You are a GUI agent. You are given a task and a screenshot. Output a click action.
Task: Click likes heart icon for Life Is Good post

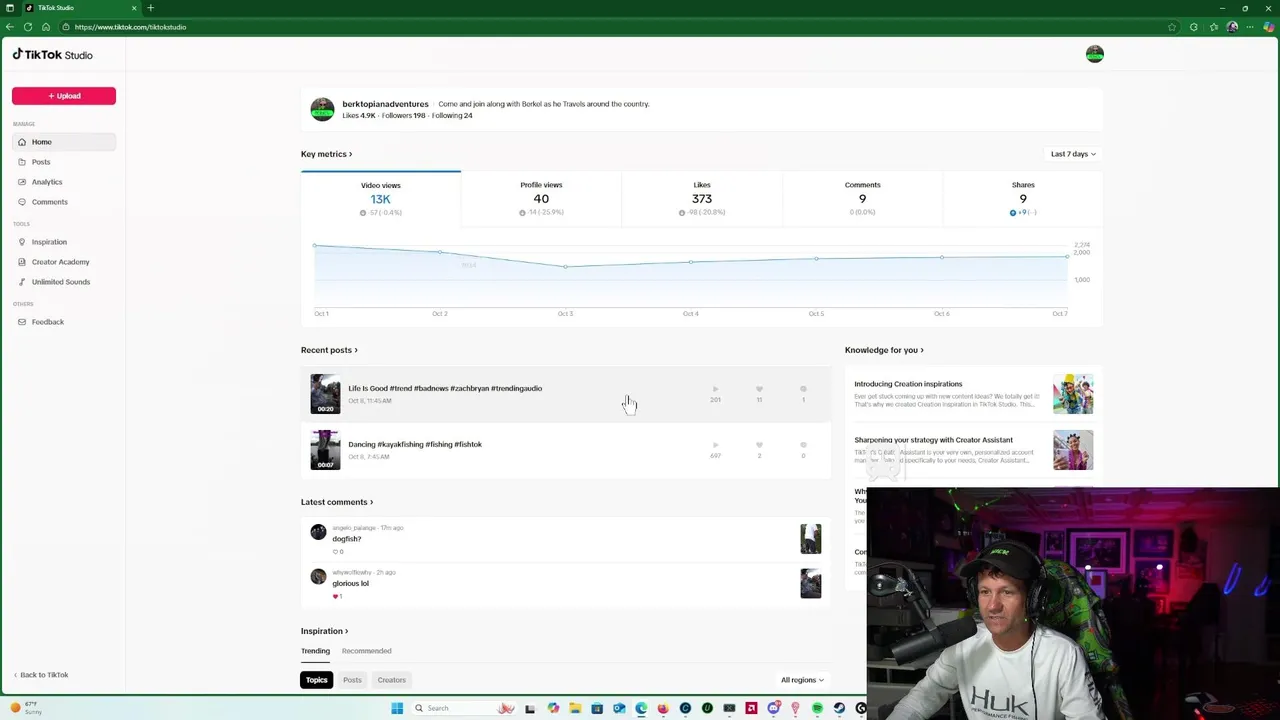pos(759,389)
